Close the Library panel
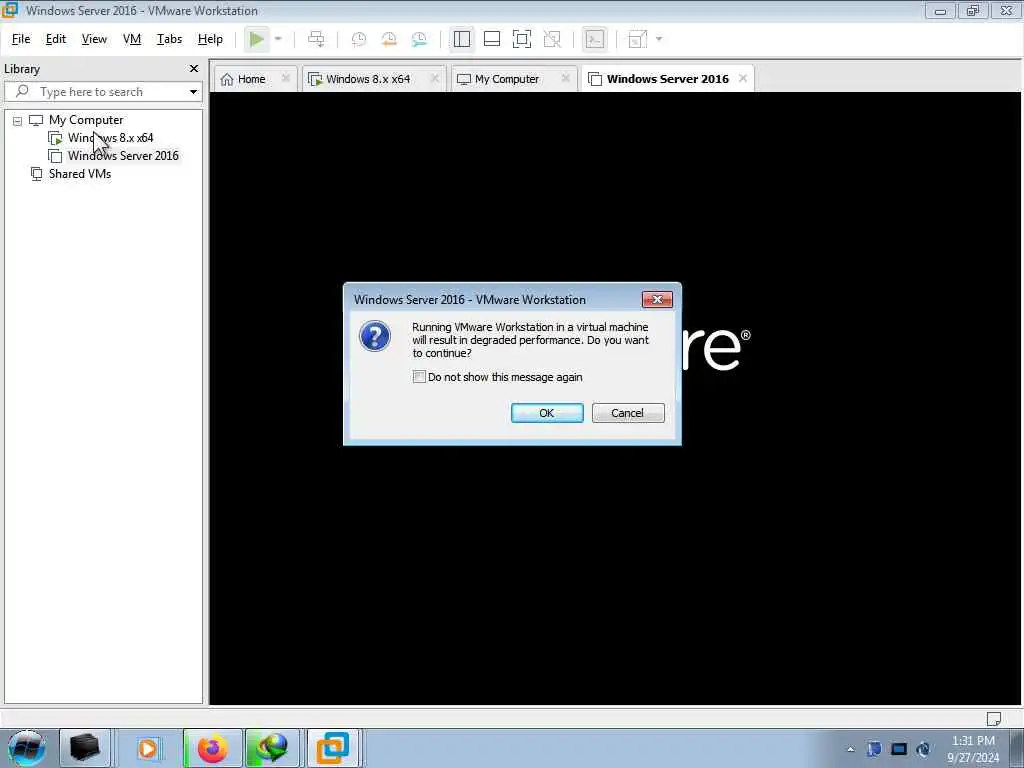The width and height of the screenshot is (1024, 768). pyautogui.click(x=193, y=69)
